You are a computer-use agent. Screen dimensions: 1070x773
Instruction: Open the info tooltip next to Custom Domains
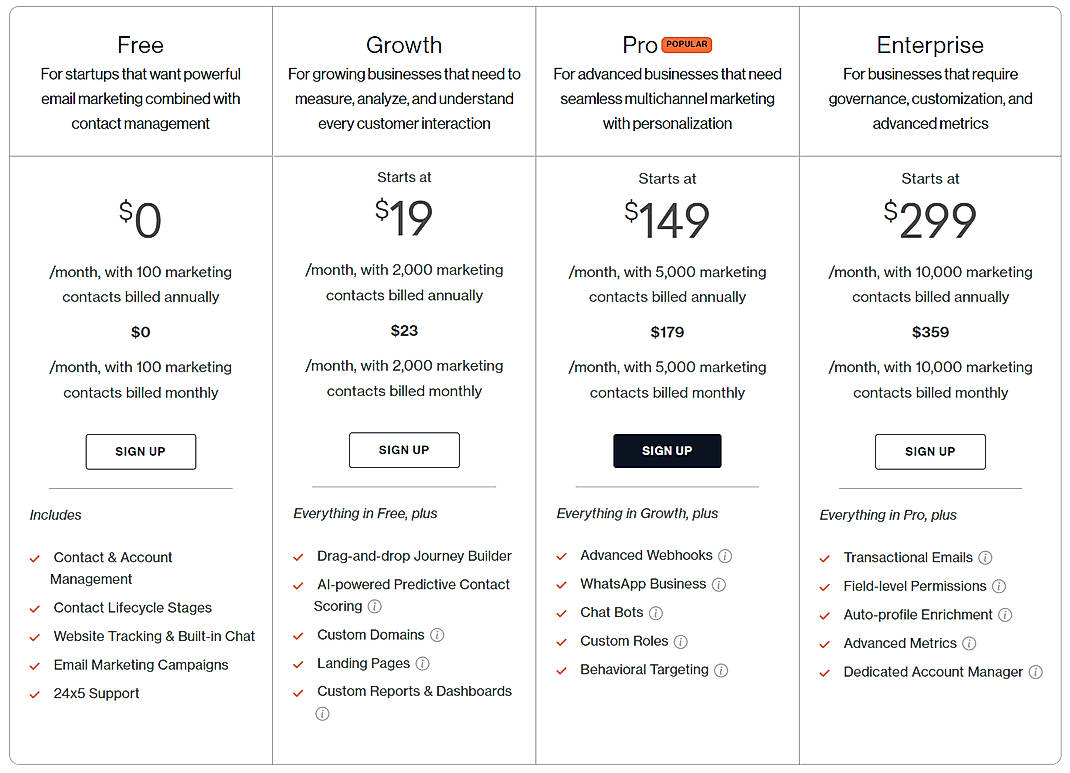coord(437,635)
